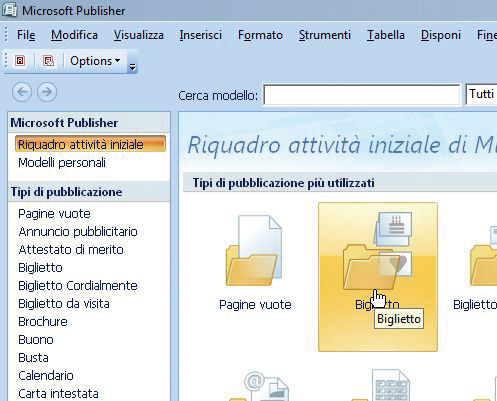The width and height of the screenshot is (497, 401).
Task: Click the Microsoft Publisher title bar icon
Action: (9, 10)
